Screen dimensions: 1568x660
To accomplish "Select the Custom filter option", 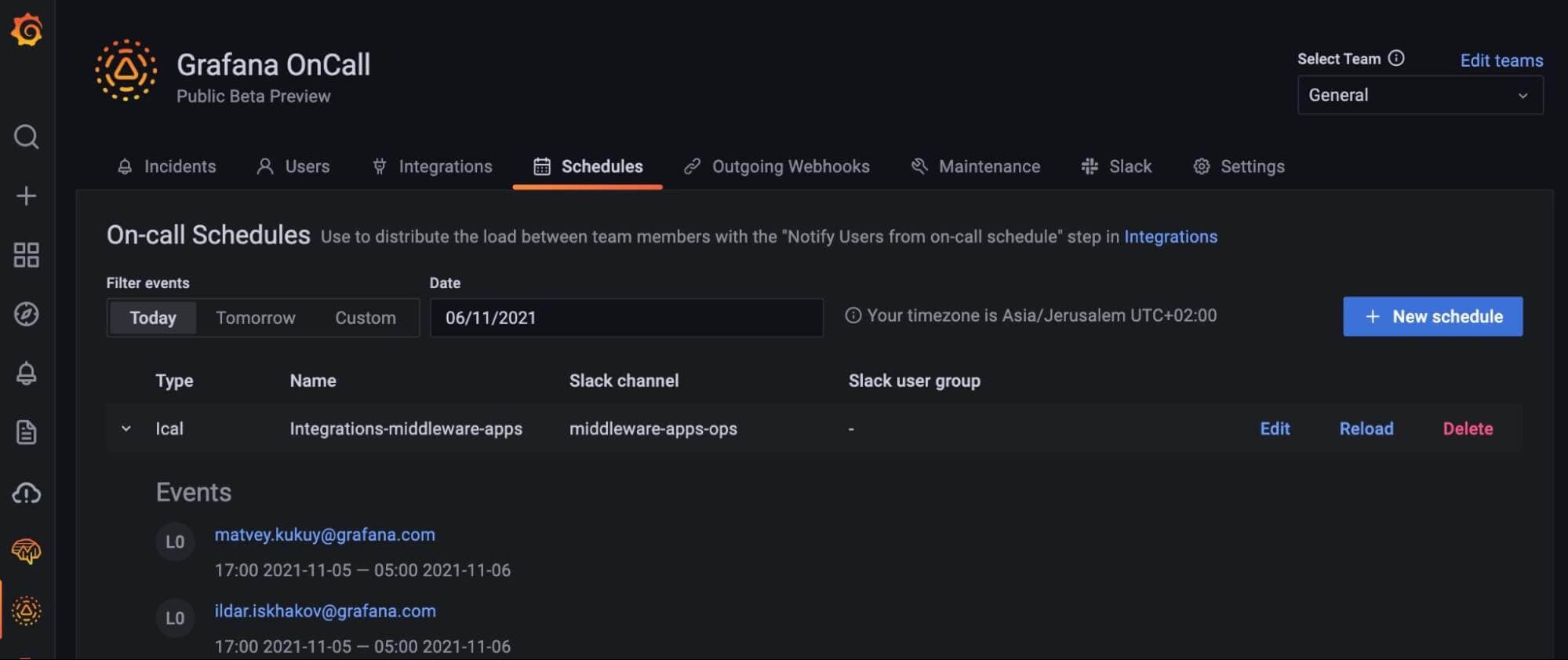I will click(x=366, y=318).
